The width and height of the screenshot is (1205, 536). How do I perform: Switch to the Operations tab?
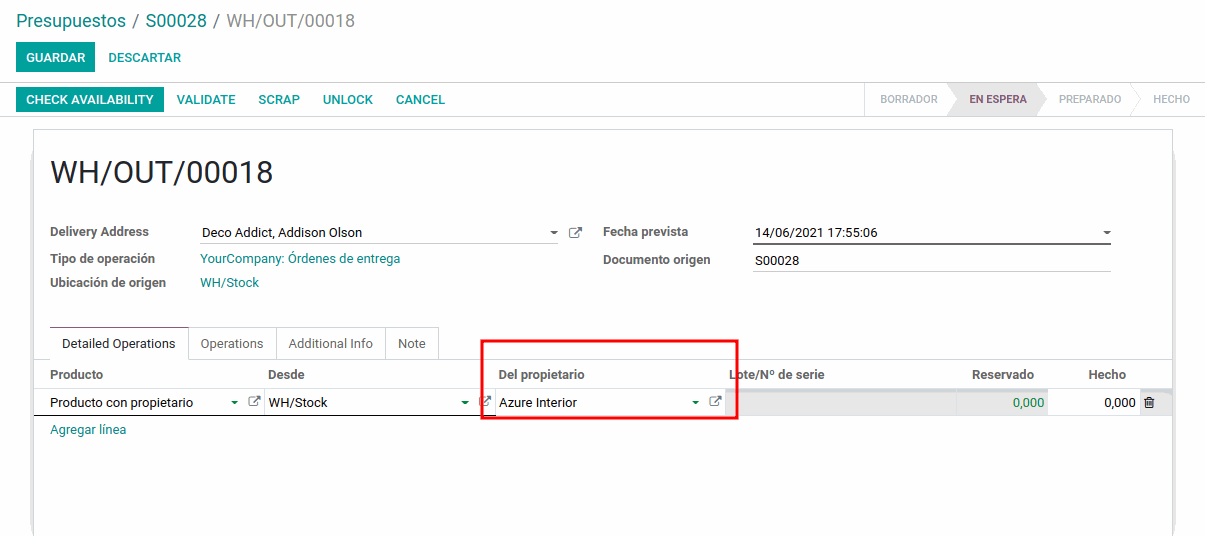pos(232,343)
